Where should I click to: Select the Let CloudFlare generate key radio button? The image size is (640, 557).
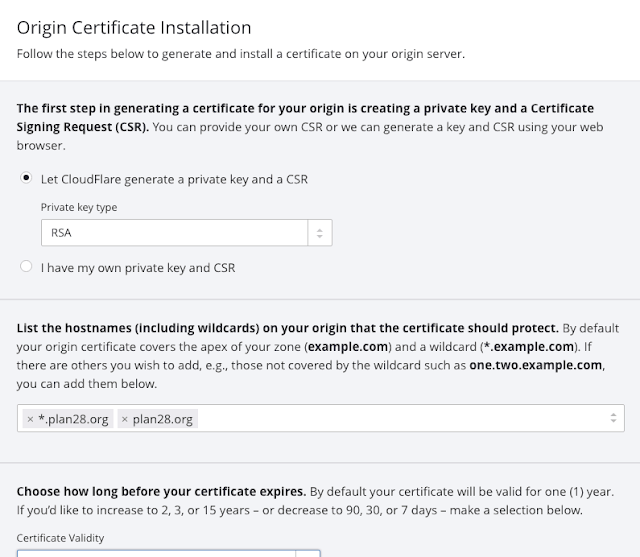pyautogui.click(x=26, y=179)
